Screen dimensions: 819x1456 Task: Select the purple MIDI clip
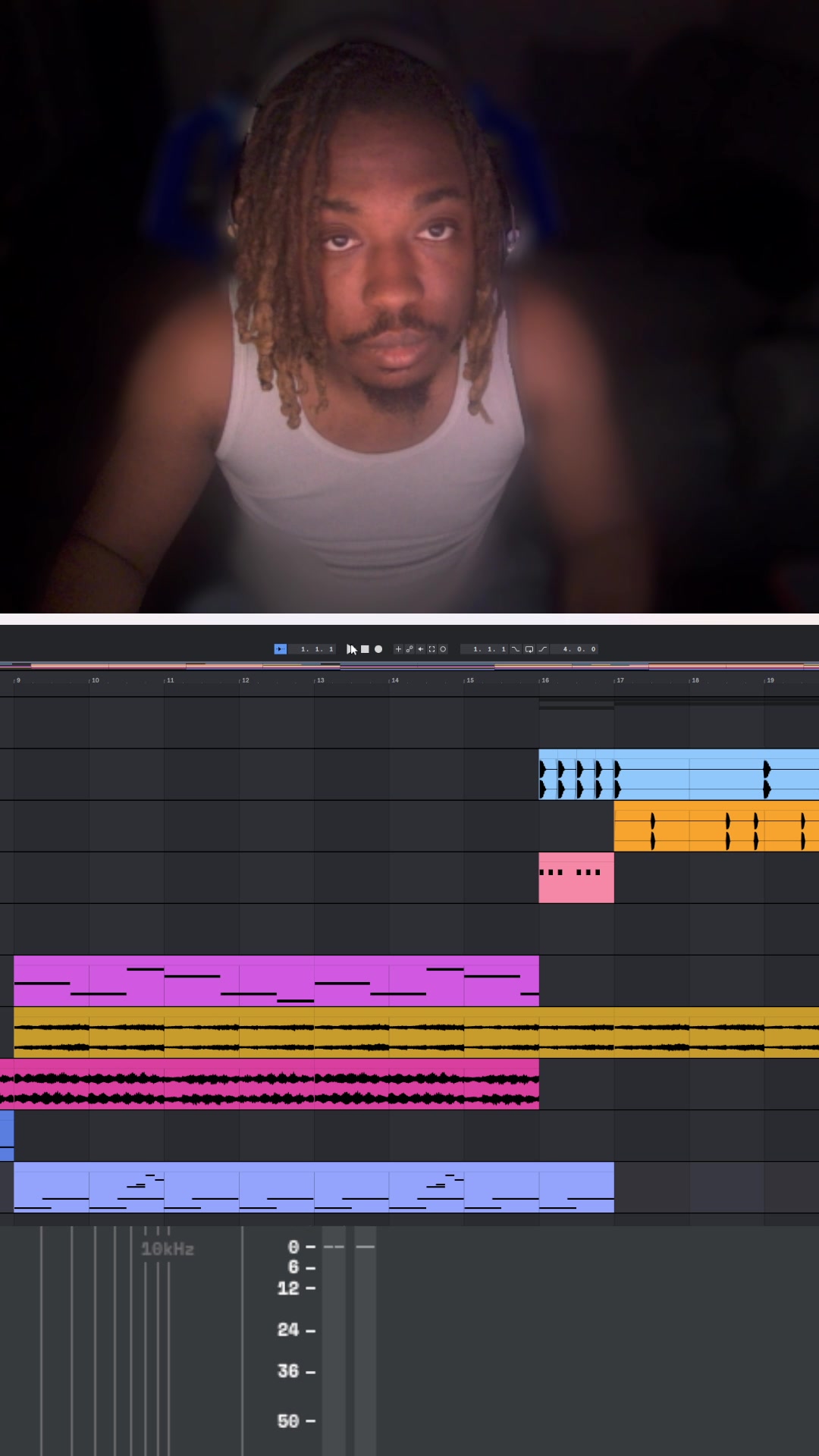[276, 981]
